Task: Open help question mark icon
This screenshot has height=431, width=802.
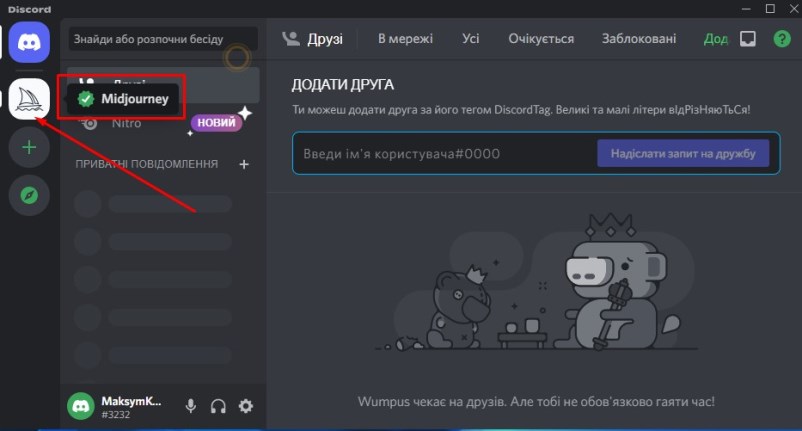Action: point(782,39)
